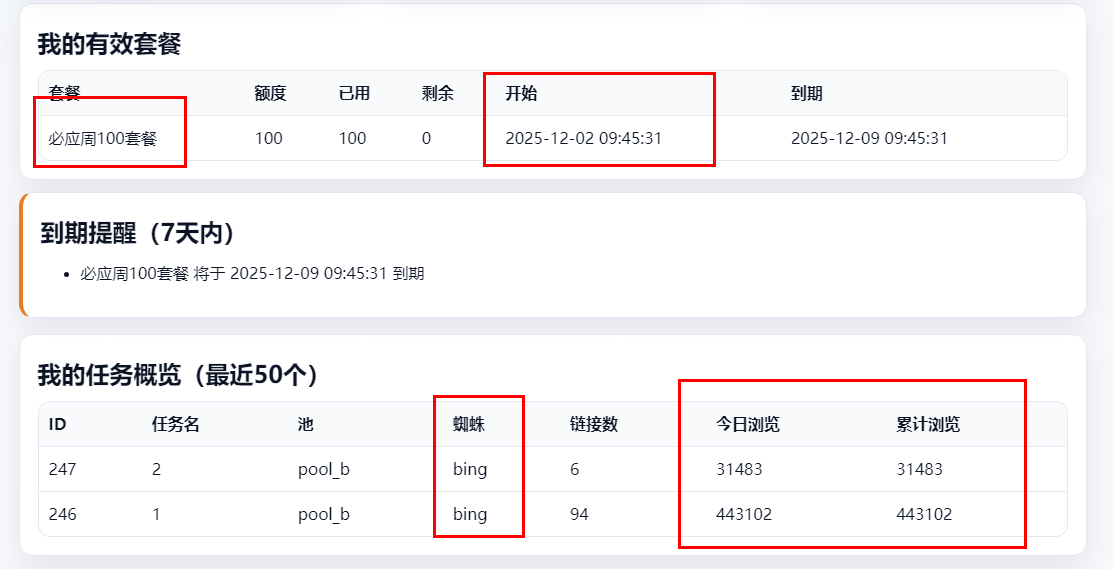Click the 到期 column header
The image size is (1113, 569).
click(806, 94)
